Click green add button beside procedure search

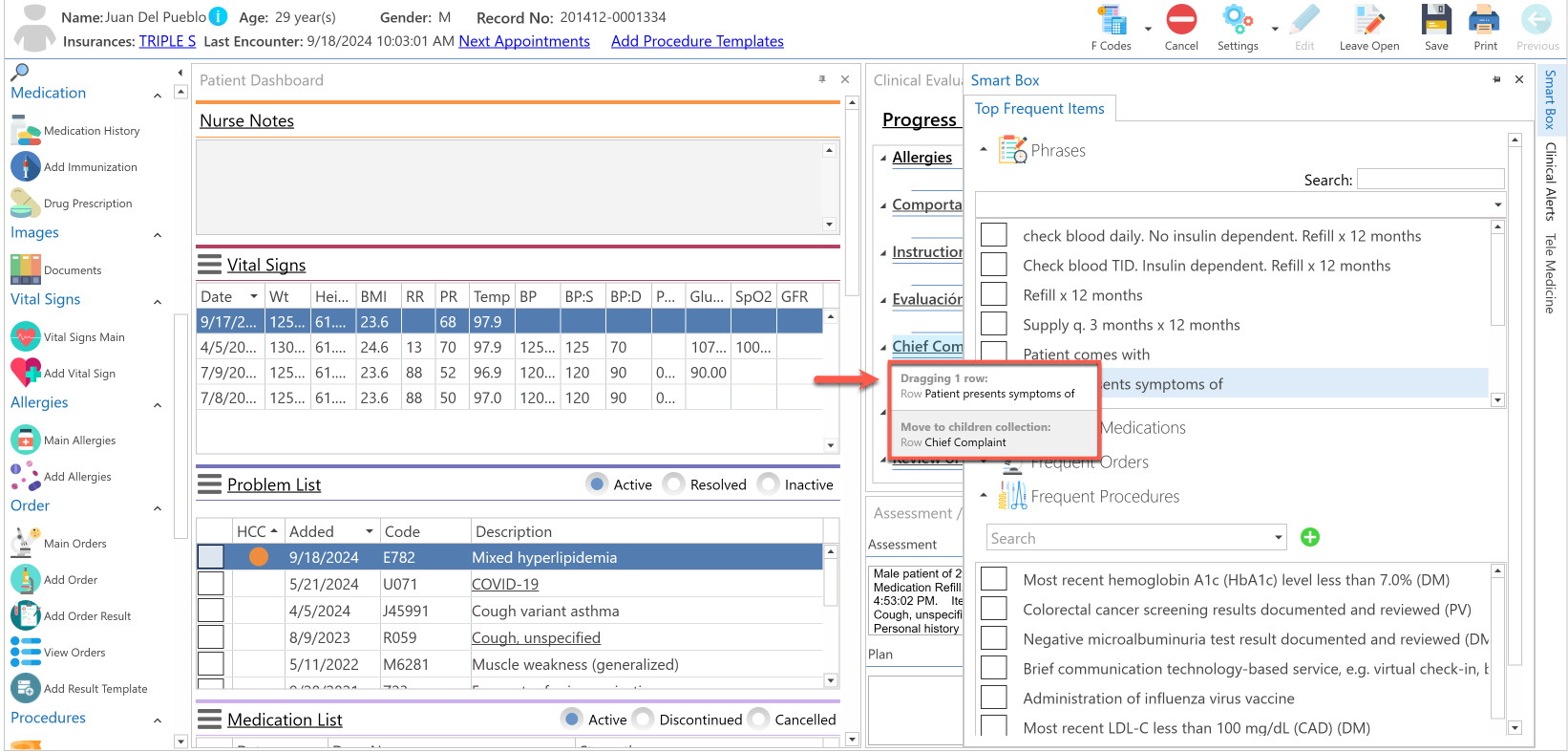click(x=1310, y=538)
